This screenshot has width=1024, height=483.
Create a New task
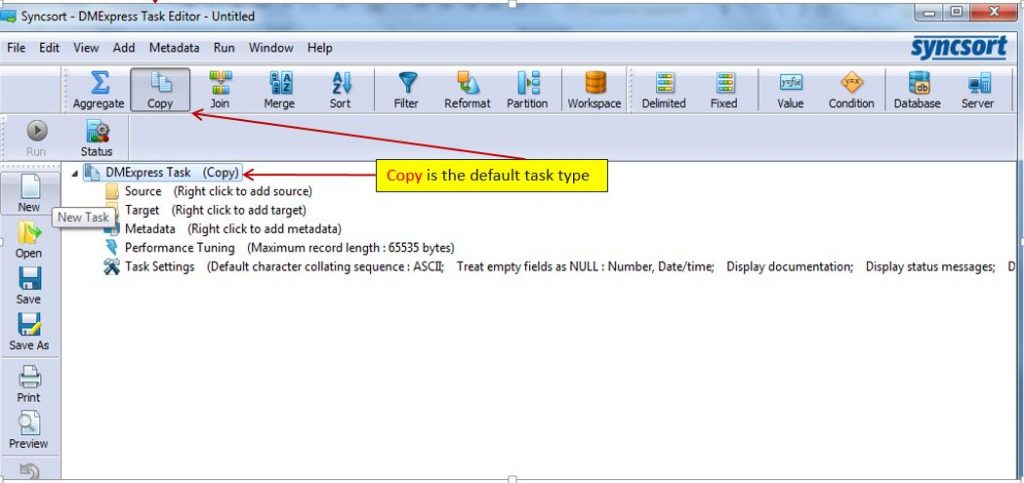point(29,193)
